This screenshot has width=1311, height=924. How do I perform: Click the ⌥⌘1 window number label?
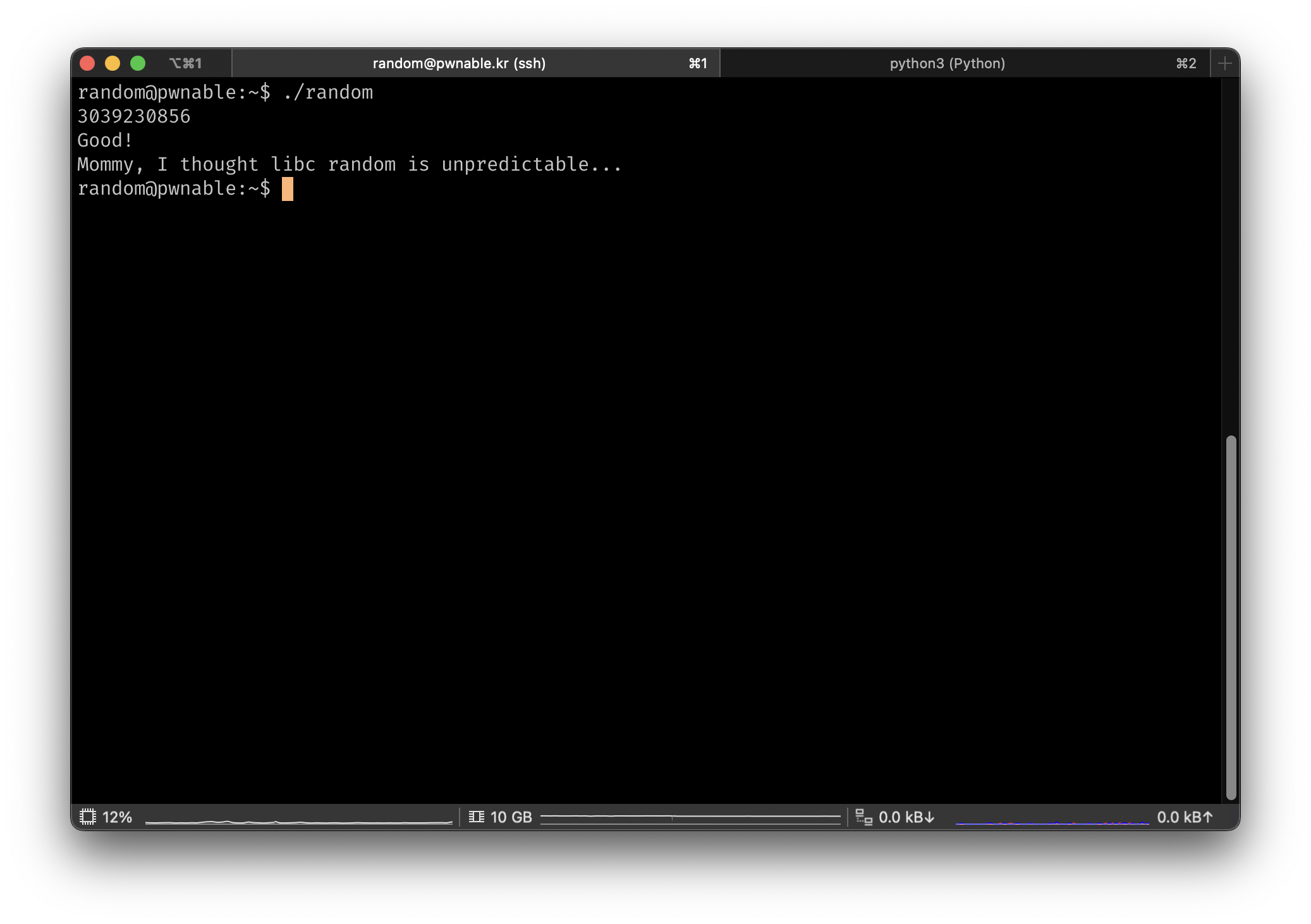pyautogui.click(x=185, y=63)
